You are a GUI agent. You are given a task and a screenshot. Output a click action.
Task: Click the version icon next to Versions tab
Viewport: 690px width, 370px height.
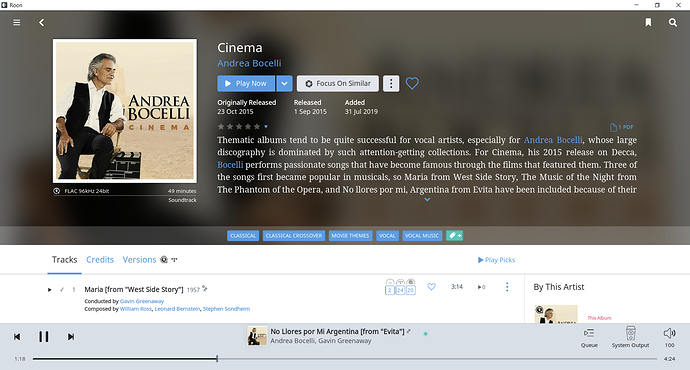tap(164, 260)
